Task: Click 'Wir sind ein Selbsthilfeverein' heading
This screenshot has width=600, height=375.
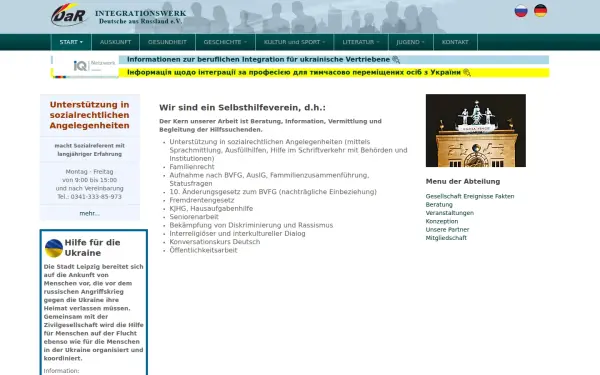Action: pyautogui.click(x=242, y=108)
